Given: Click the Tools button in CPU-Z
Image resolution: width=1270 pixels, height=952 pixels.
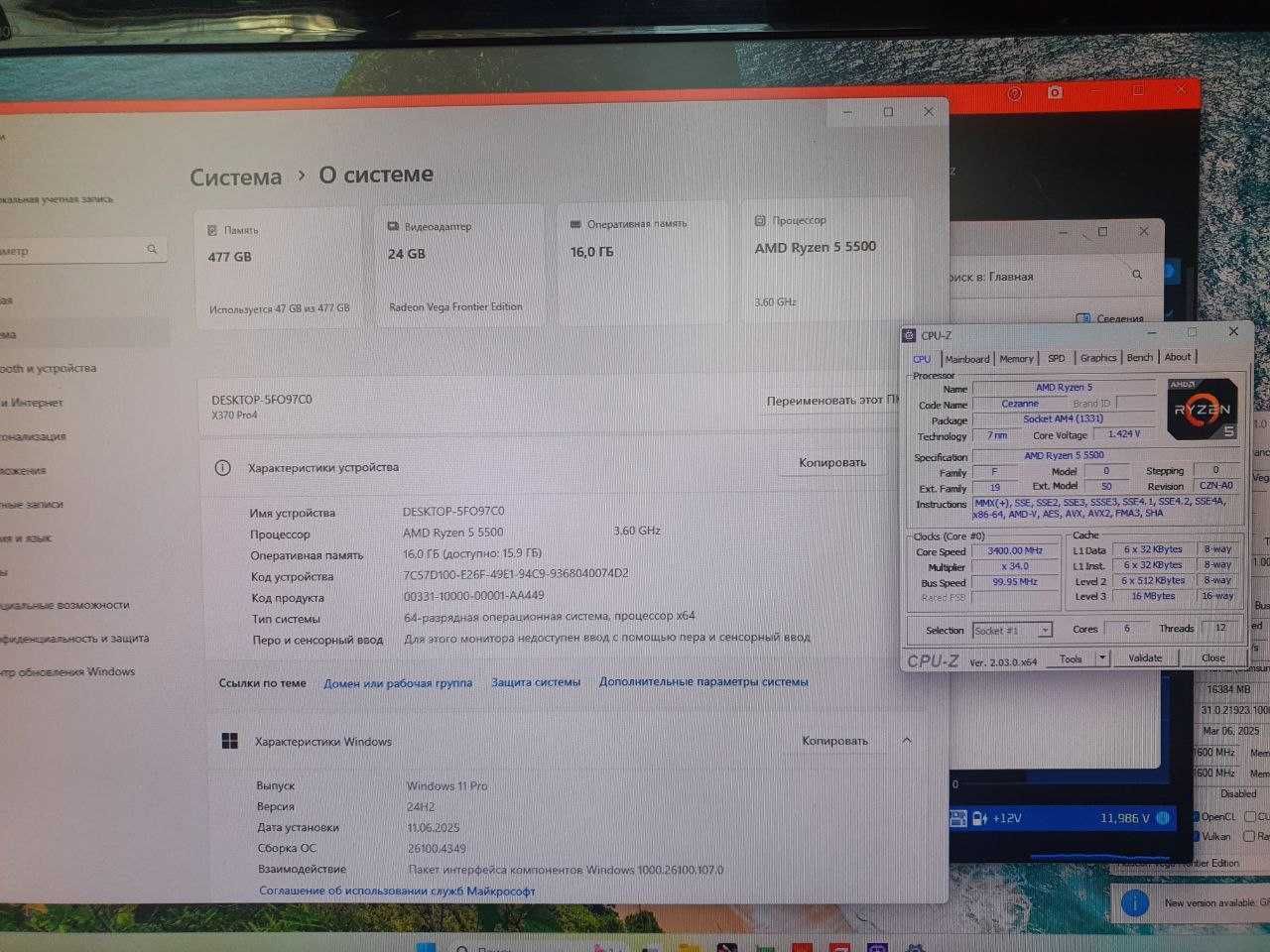Looking at the screenshot, I should [1071, 658].
